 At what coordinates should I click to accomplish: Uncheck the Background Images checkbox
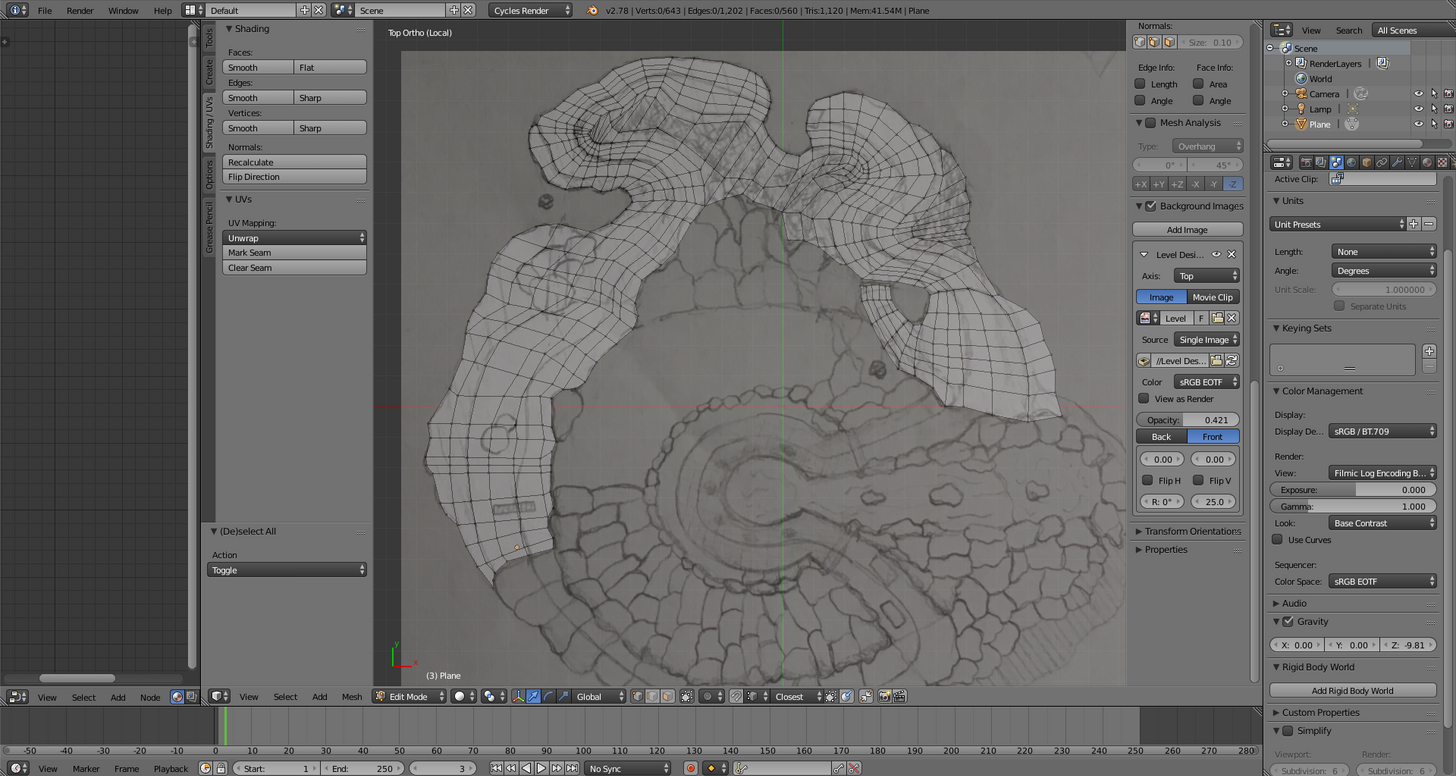click(1151, 206)
